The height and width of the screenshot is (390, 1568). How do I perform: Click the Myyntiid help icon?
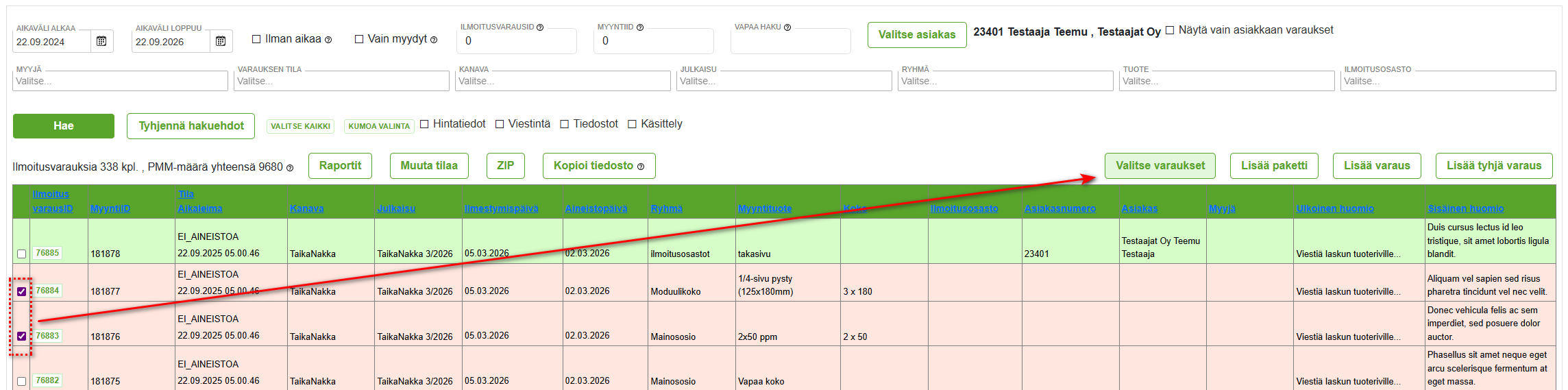click(640, 27)
